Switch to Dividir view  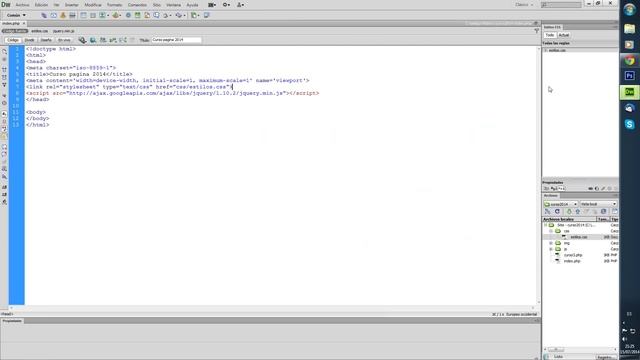click(30, 40)
